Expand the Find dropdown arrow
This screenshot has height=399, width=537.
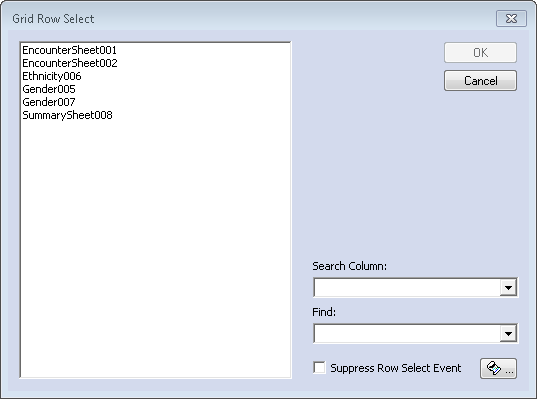point(508,334)
